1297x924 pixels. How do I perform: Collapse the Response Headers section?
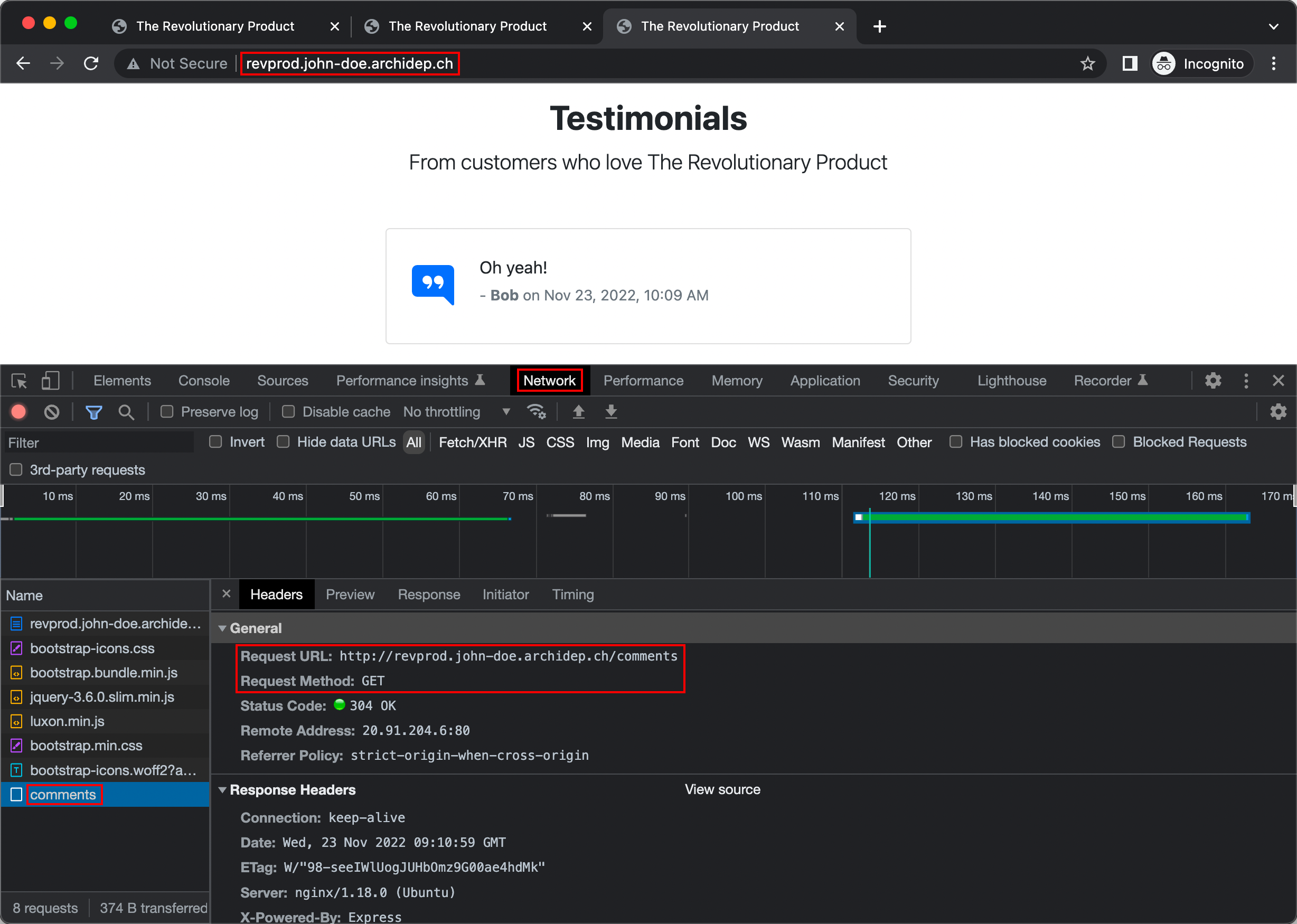click(x=222, y=790)
